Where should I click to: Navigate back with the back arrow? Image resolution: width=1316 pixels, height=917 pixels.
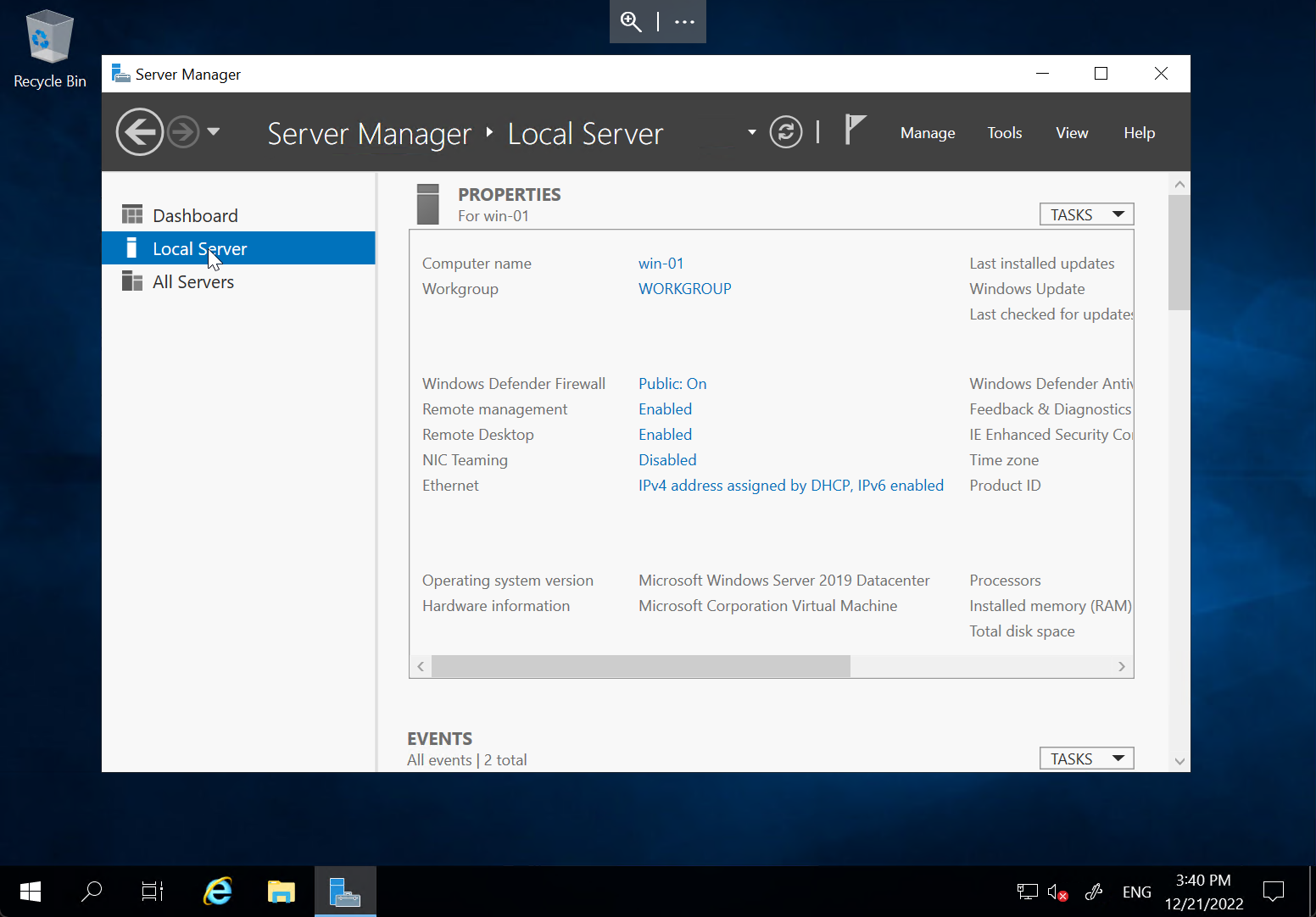[x=140, y=131]
